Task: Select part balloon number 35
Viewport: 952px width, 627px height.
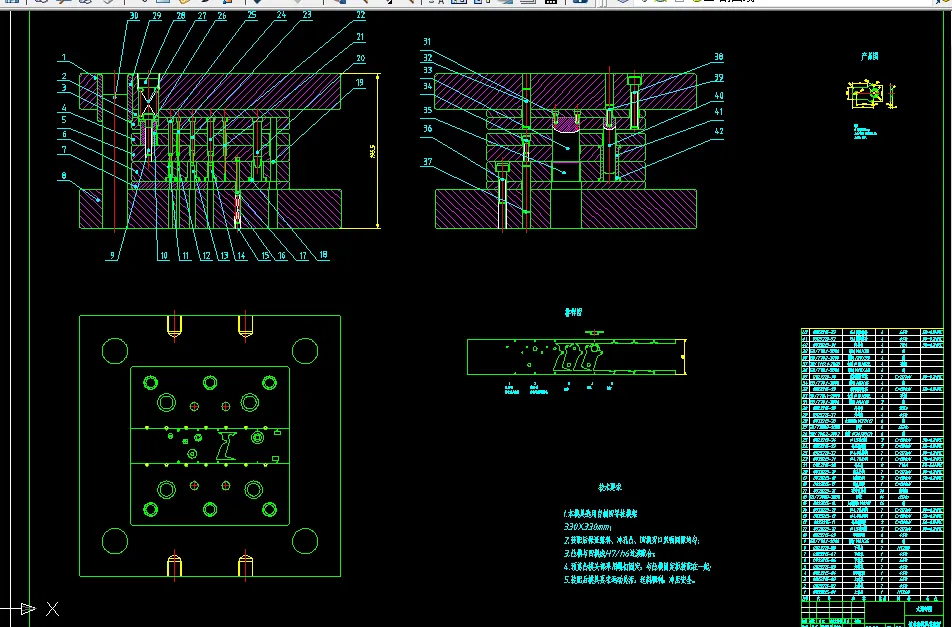Action: pos(427,110)
